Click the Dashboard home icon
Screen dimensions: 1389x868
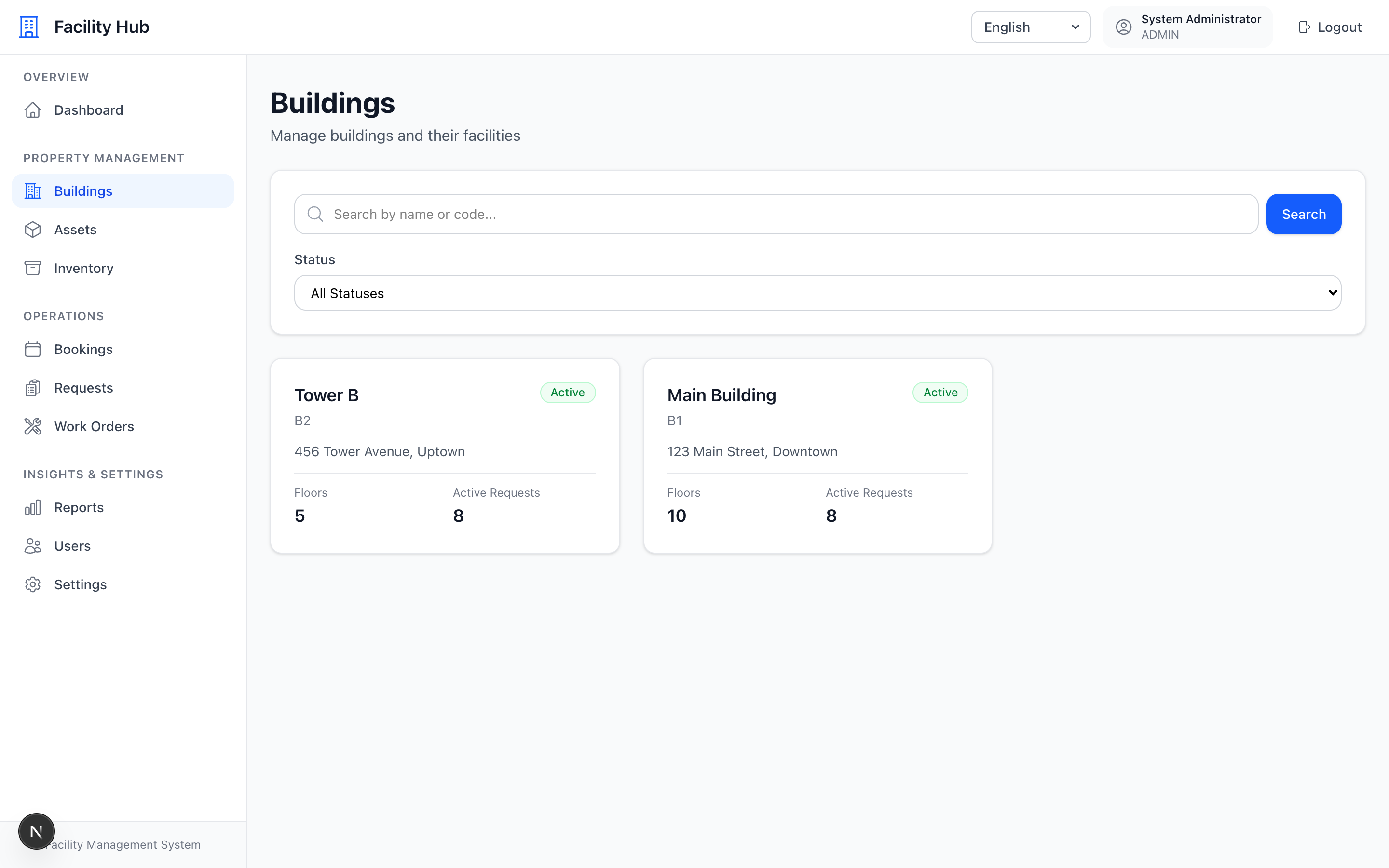[x=33, y=109]
